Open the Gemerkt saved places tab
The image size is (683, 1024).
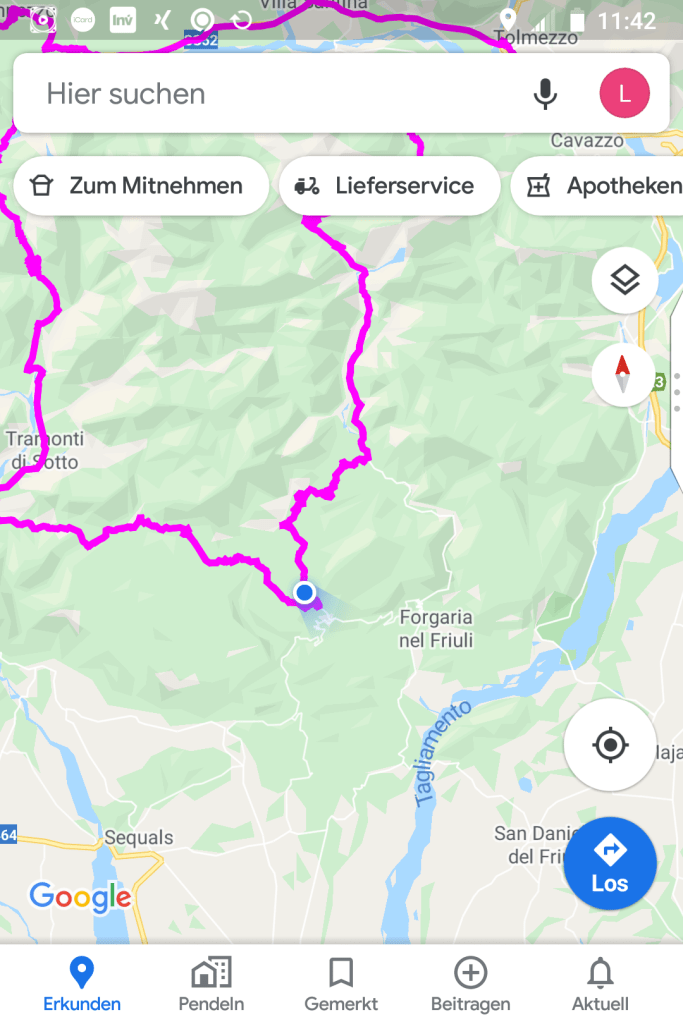[341, 984]
